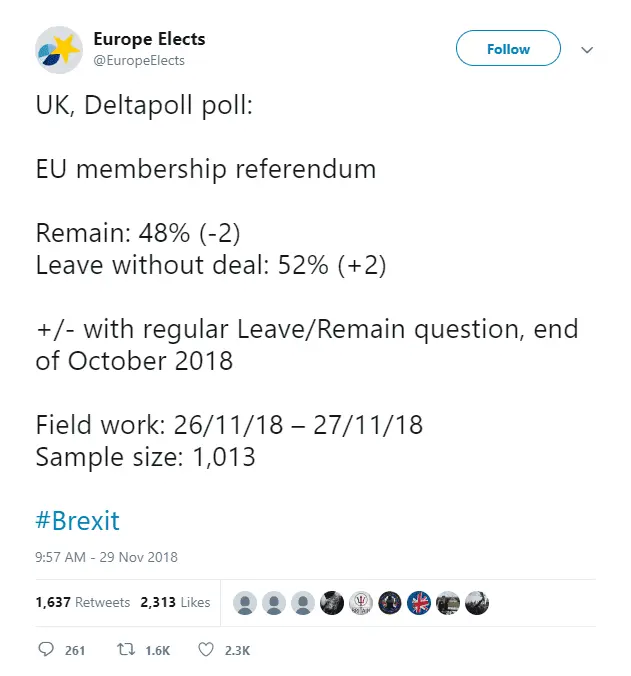The width and height of the screenshot is (631, 676).
Task: Click the 1.6K retweet count
Action: click(x=158, y=650)
